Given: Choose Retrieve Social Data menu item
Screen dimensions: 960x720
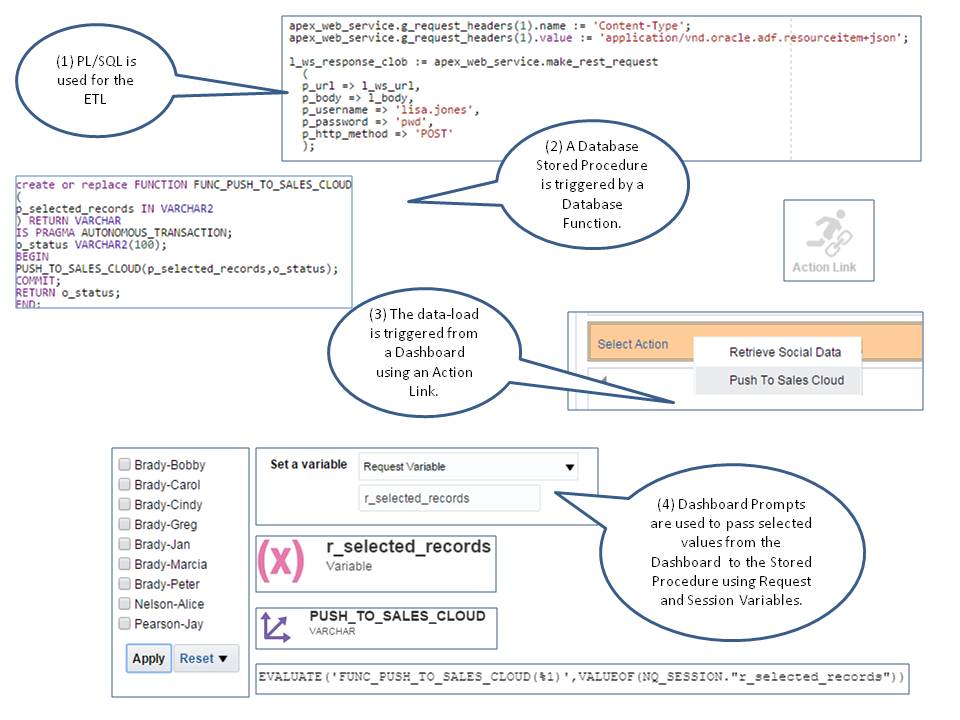Looking at the screenshot, I should tap(785, 352).
